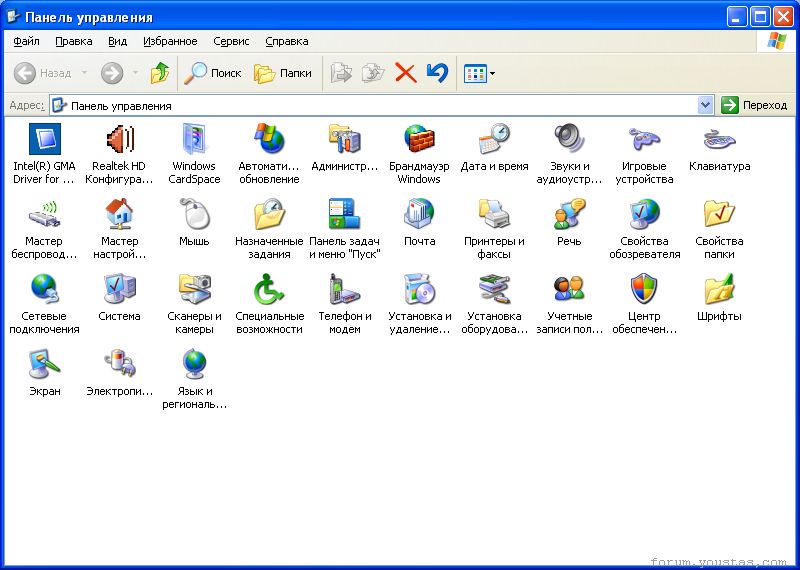Open the Вид menu

[x=117, y=41]
